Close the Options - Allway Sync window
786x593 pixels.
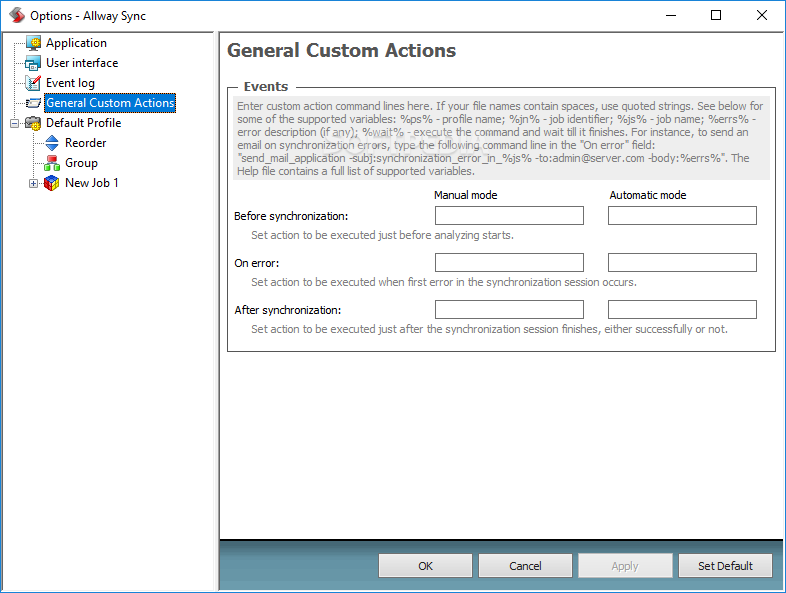point(761,16)
